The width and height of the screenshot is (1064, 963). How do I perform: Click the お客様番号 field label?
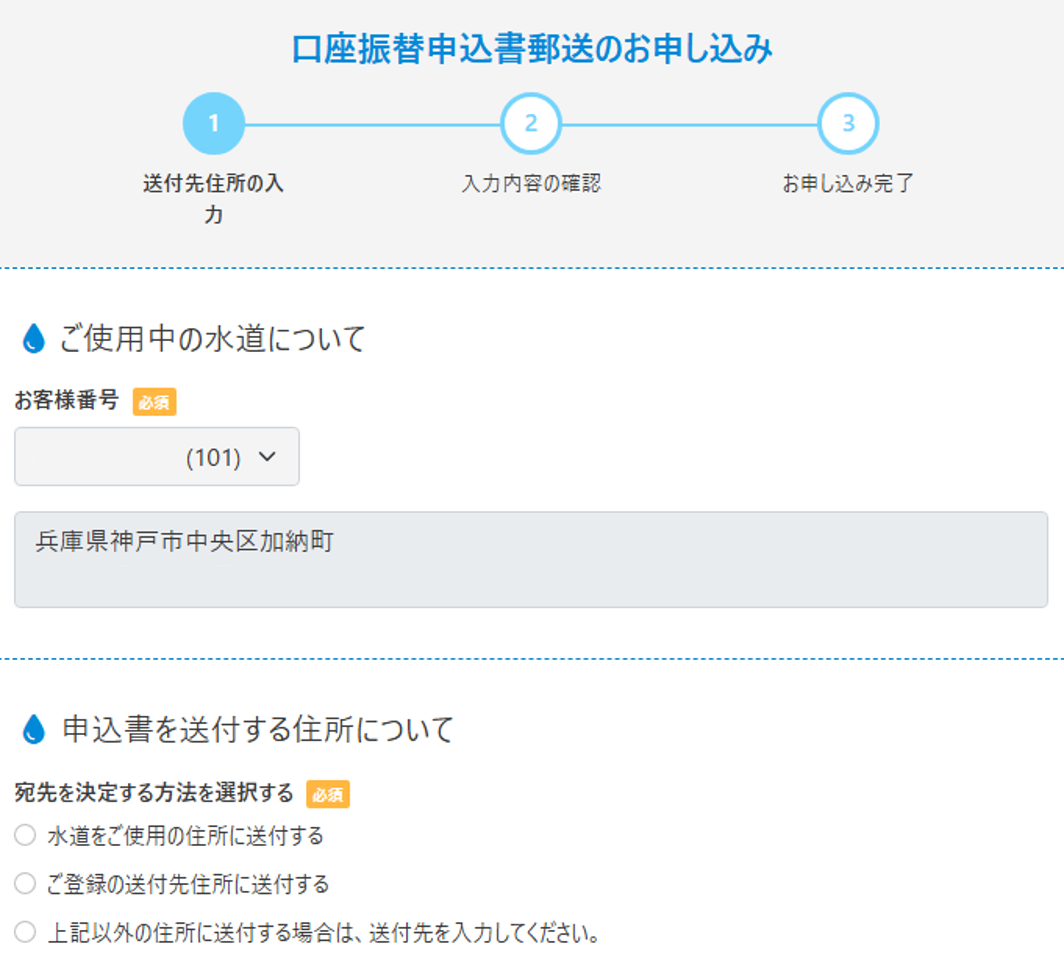67,402
